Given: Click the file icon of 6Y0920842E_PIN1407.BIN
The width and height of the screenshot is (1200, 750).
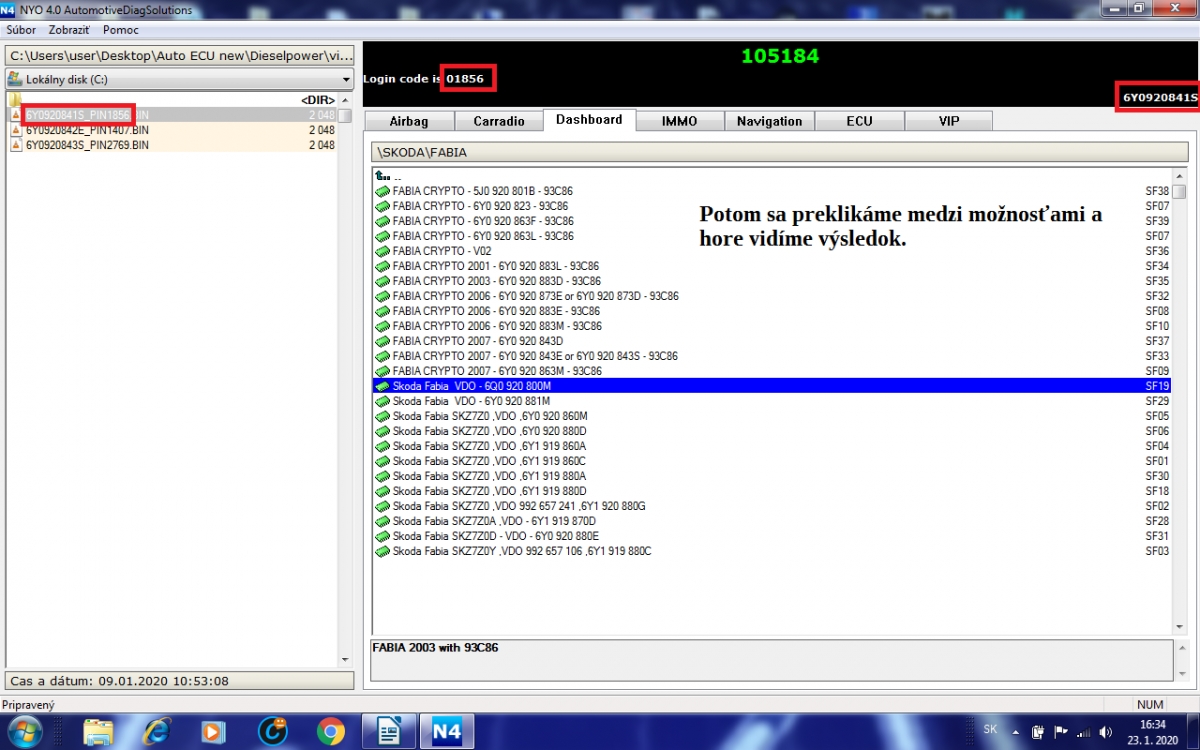Looking at the screenshot, I should [15, 130].
